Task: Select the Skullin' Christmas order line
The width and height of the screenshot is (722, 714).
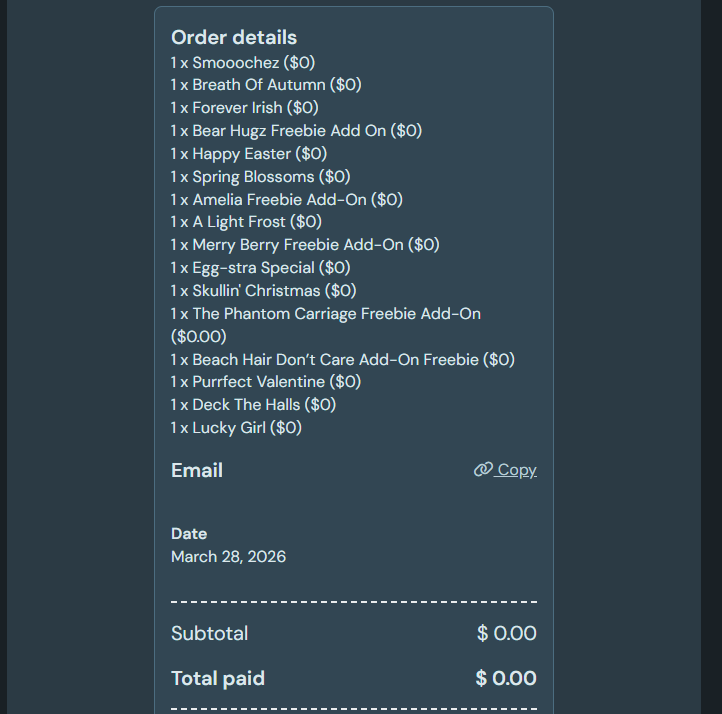Action: [x=263, y=291]
